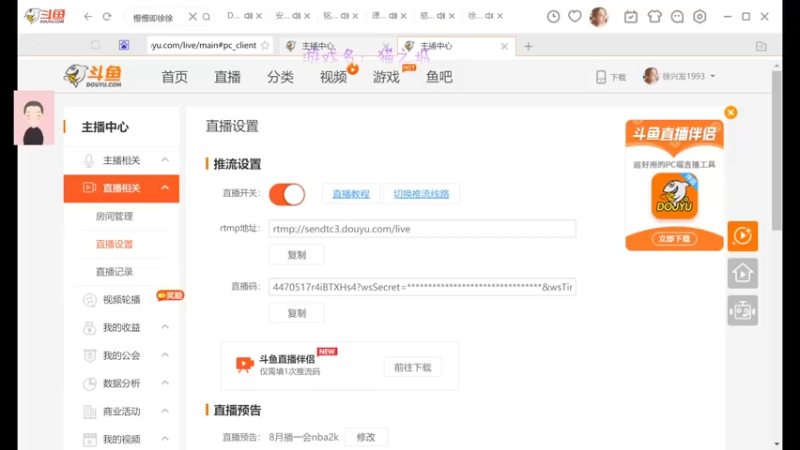This screenshot has height=450, width=800.
Task: Click the rtmp address input field
Action: (x=422, y=229)
